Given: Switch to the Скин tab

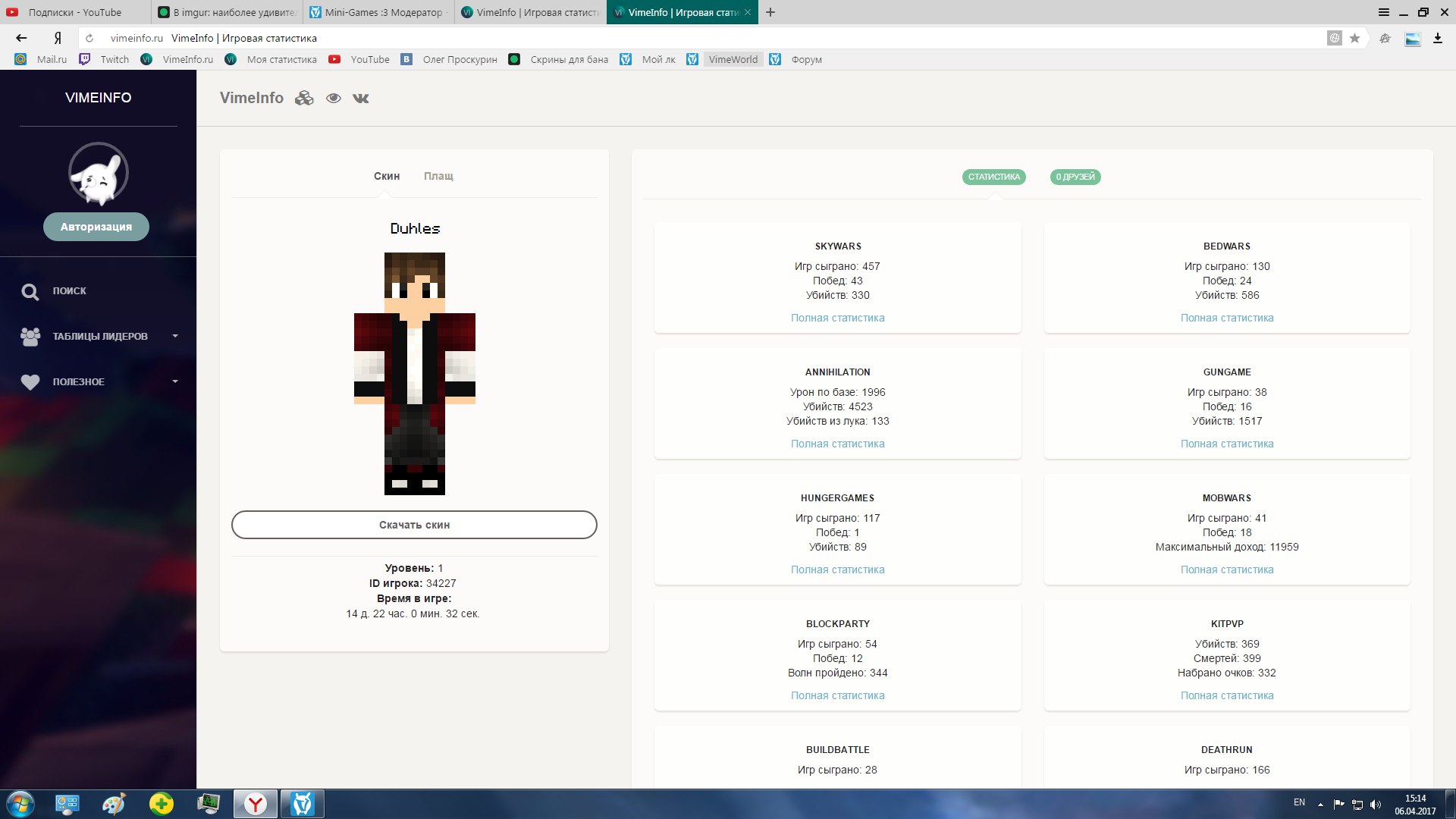Looking at the screenshot, I should pos(387,176).
